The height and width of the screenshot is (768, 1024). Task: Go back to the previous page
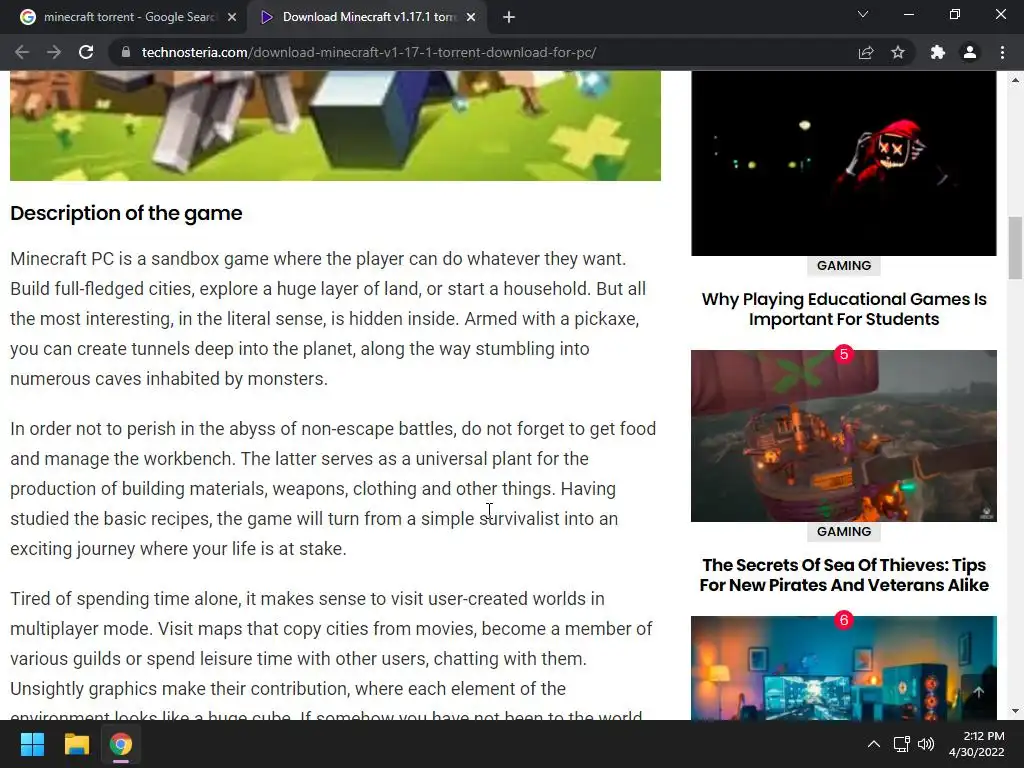point(22,52)
